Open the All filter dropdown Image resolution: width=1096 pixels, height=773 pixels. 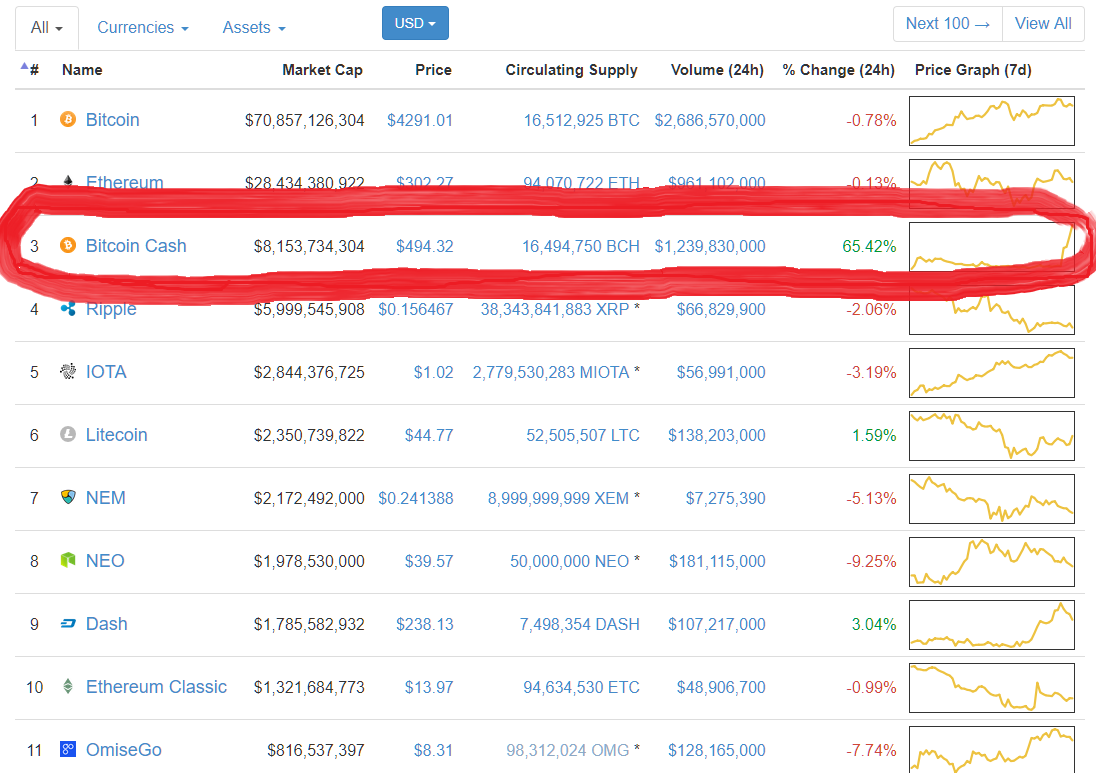click(x=46, y=27)
